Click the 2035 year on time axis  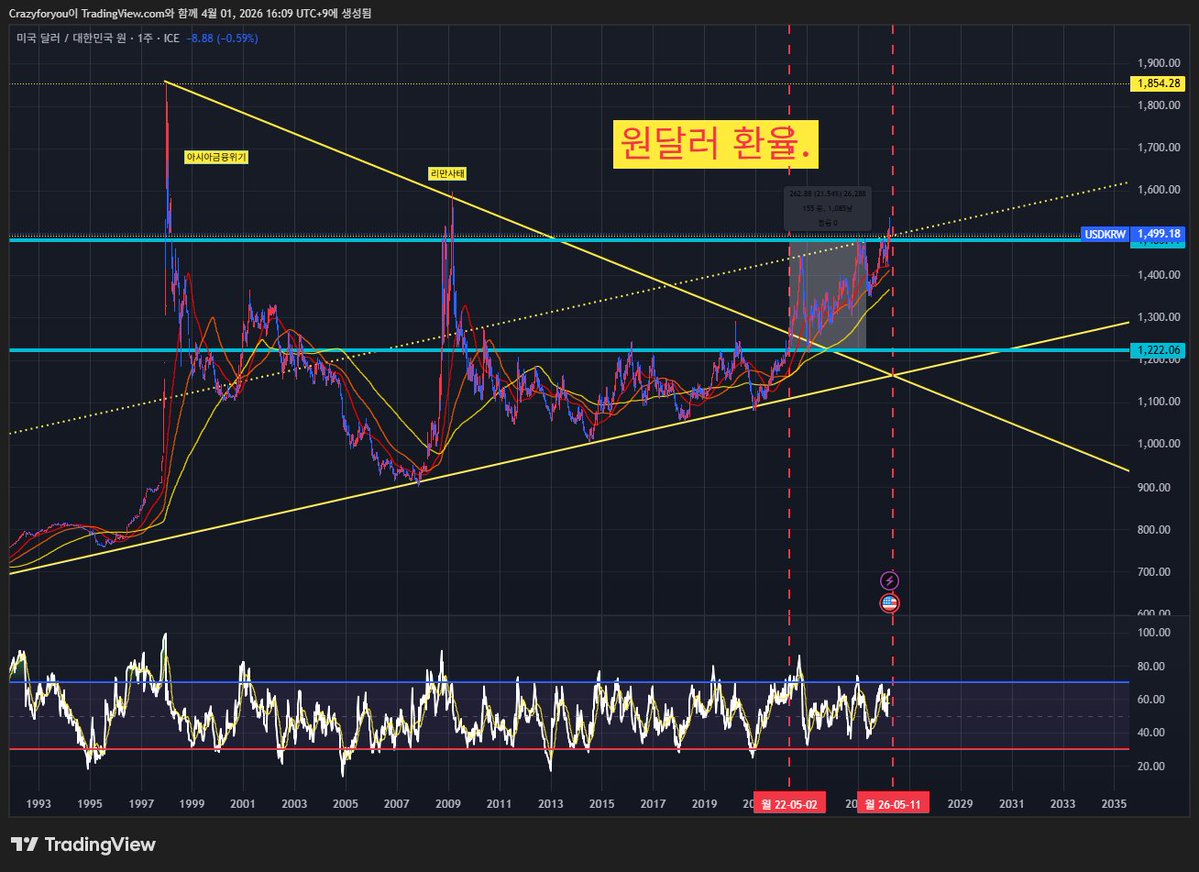click(x=1114, y=803)
